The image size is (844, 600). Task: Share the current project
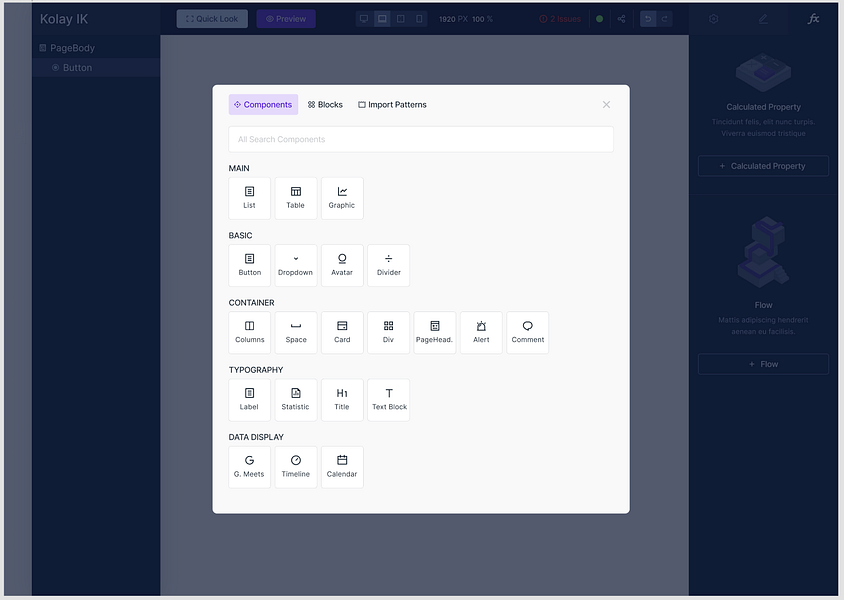click(621, 18)
